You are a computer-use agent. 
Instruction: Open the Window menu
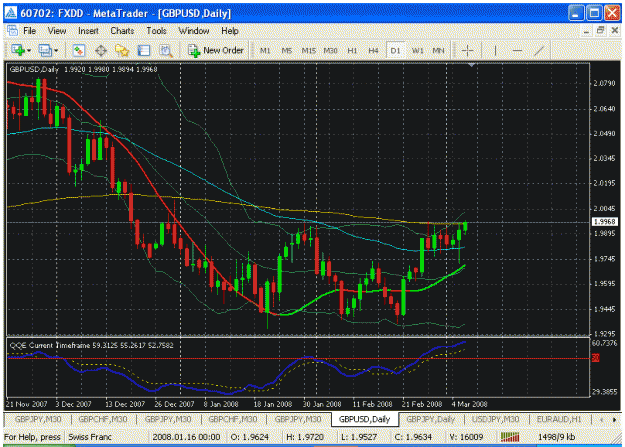pyautogui.click(x=194, y=31)
